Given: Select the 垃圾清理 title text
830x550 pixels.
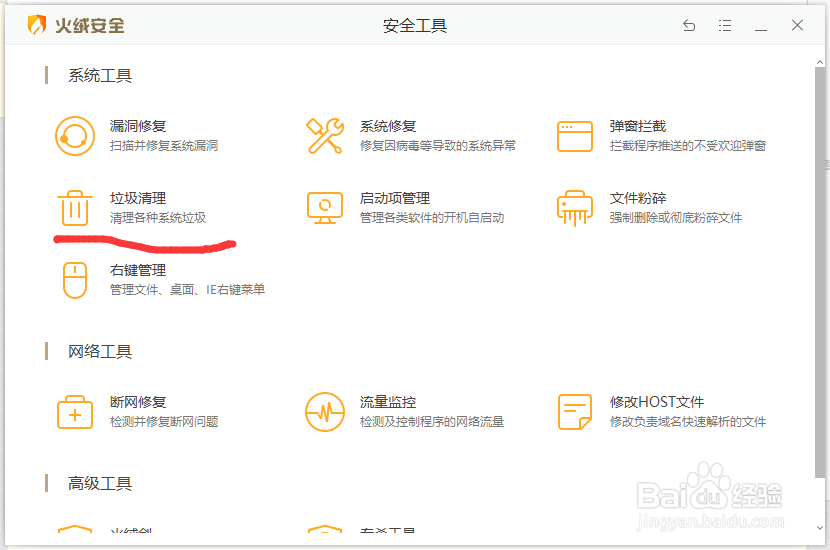Looking at the screenshot, I should coord(138,198).
